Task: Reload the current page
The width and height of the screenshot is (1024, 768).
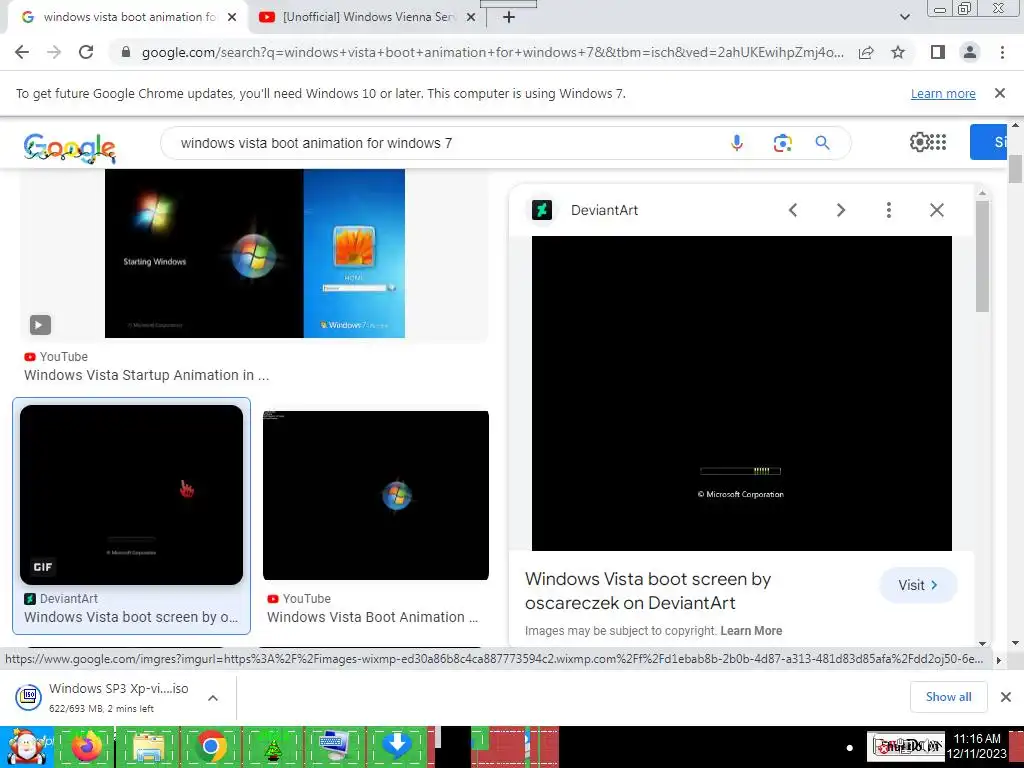Action: pyautogui.click(x=86, y=52)
